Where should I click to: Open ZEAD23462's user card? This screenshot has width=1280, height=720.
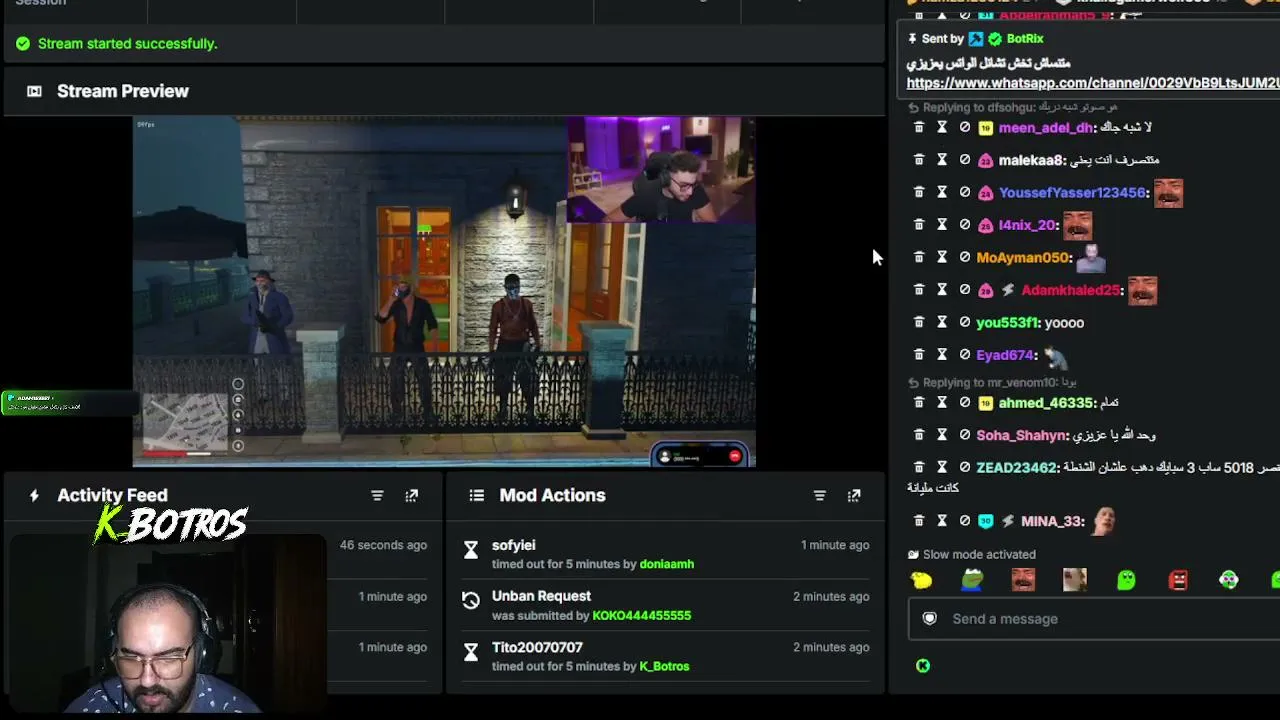[x=1016, y=467]
